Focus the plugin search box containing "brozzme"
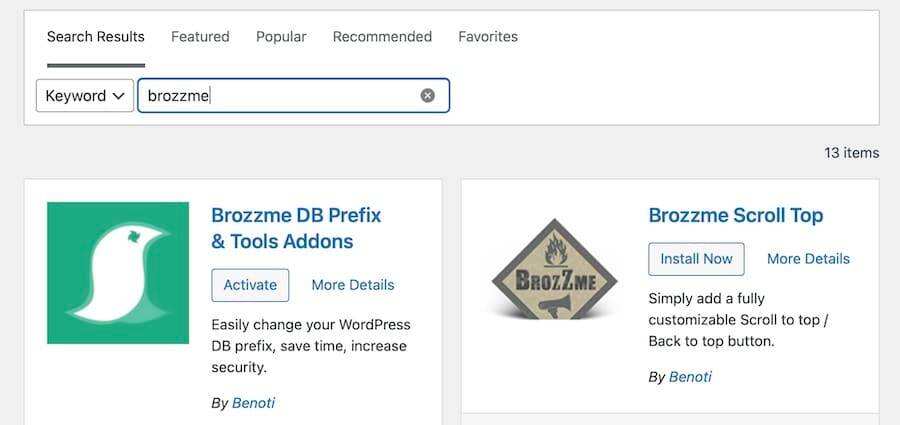Image resolution: width=900 pixels, height=425 pixels. click(280, 96)
